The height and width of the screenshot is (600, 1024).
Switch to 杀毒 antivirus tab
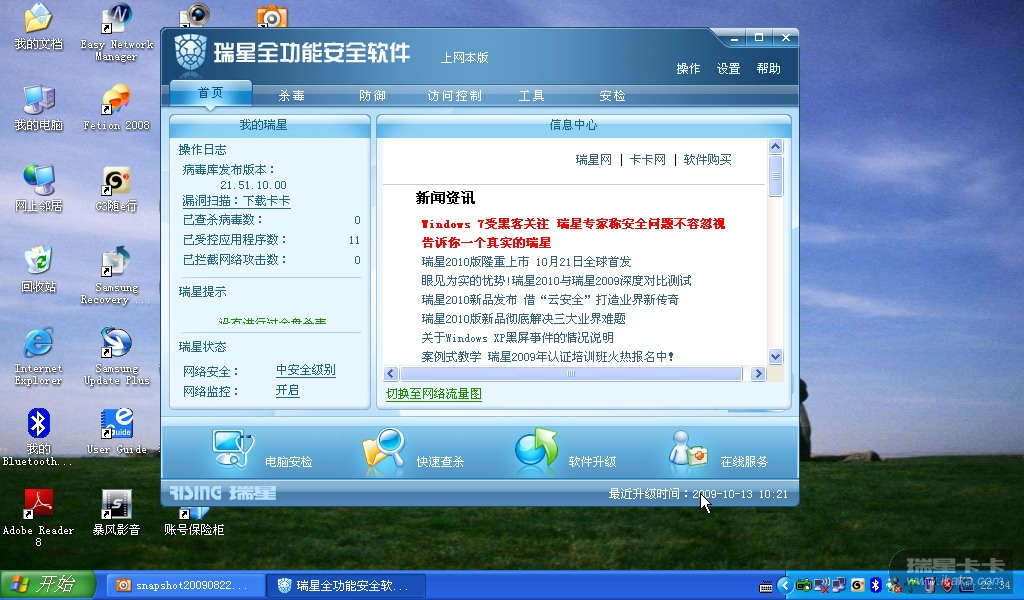(x=291, y=95)
